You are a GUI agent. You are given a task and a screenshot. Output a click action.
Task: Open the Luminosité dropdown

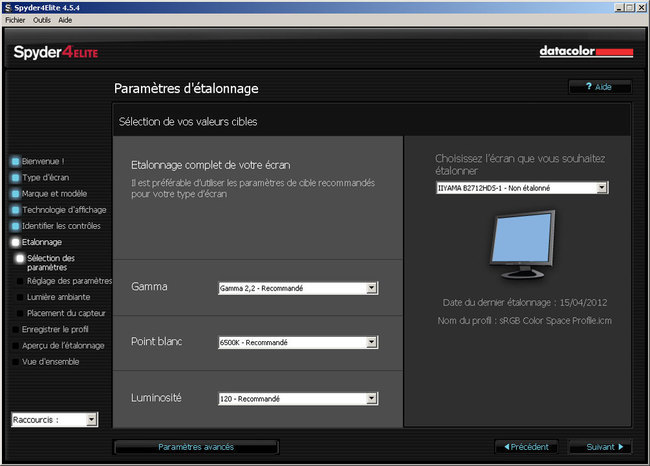click(x=298, y=399)
